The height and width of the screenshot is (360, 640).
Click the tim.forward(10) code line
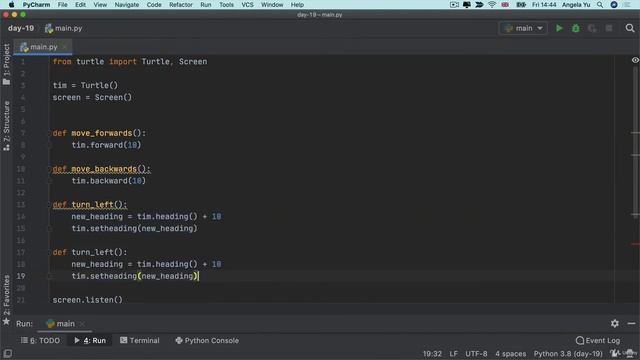(106, 145)
